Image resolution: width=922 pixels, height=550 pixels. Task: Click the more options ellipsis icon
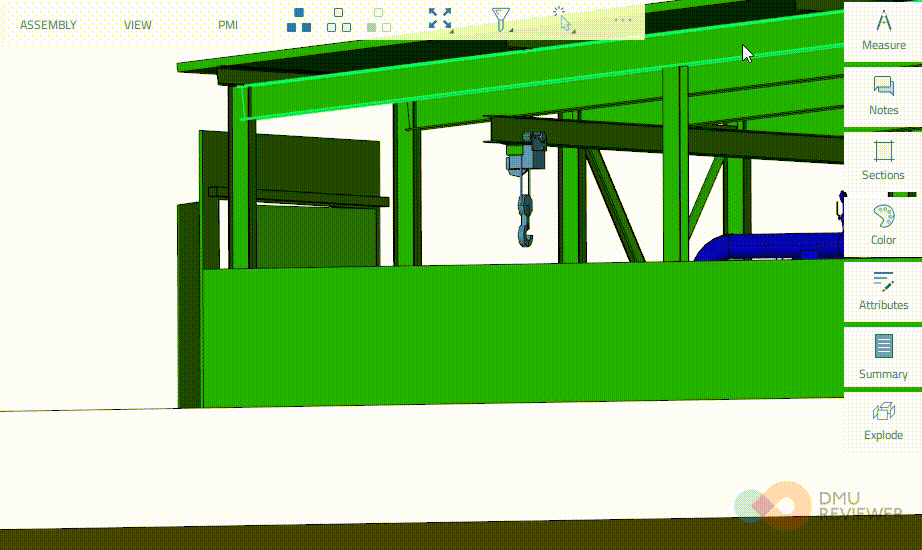tap(623, 20)
